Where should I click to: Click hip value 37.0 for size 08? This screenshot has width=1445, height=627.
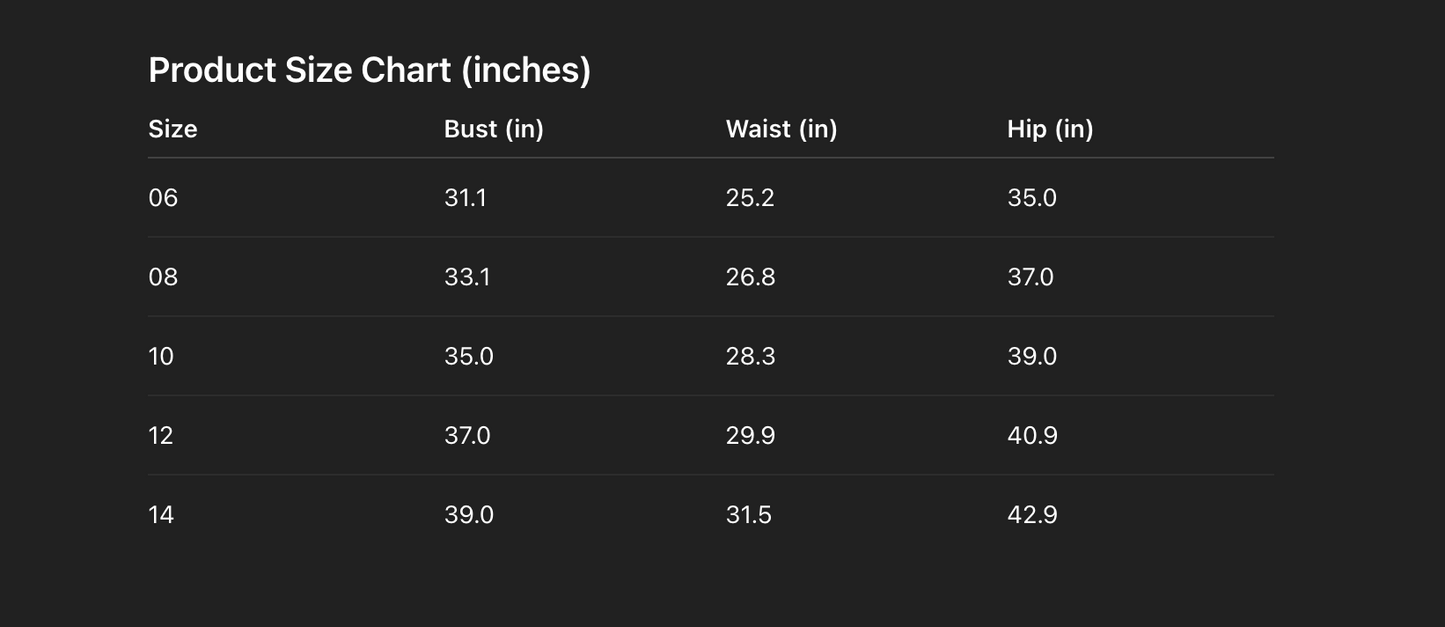tap(1030, 277)
